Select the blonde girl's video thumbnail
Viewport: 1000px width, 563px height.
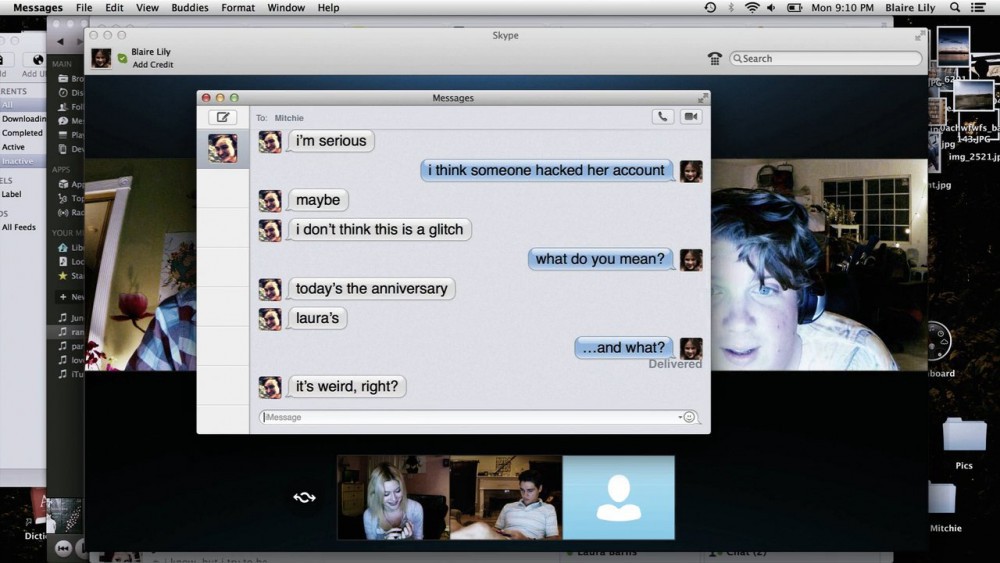(393, 497)
